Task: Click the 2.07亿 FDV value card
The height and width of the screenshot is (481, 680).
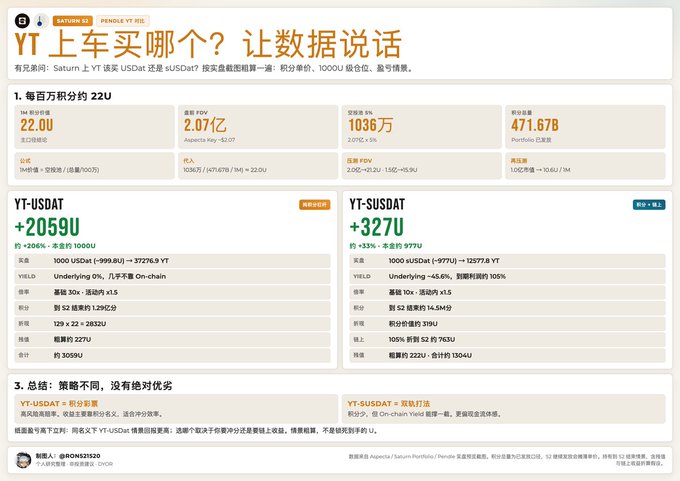Action: 258,127
